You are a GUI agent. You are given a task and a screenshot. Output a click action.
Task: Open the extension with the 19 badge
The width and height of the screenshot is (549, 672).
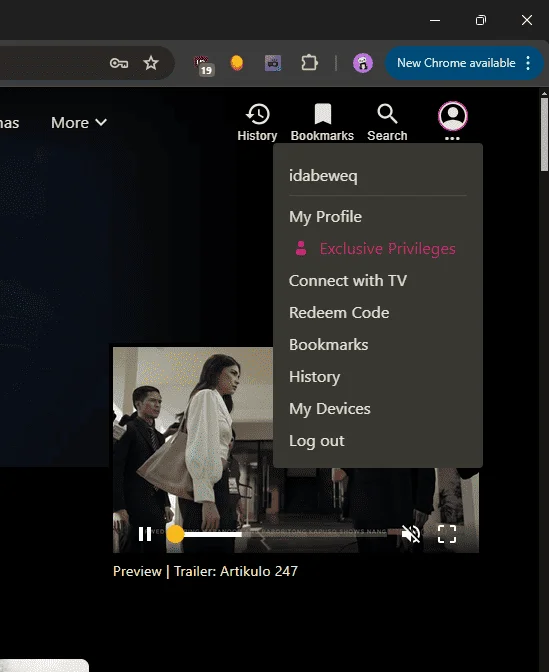203,65
